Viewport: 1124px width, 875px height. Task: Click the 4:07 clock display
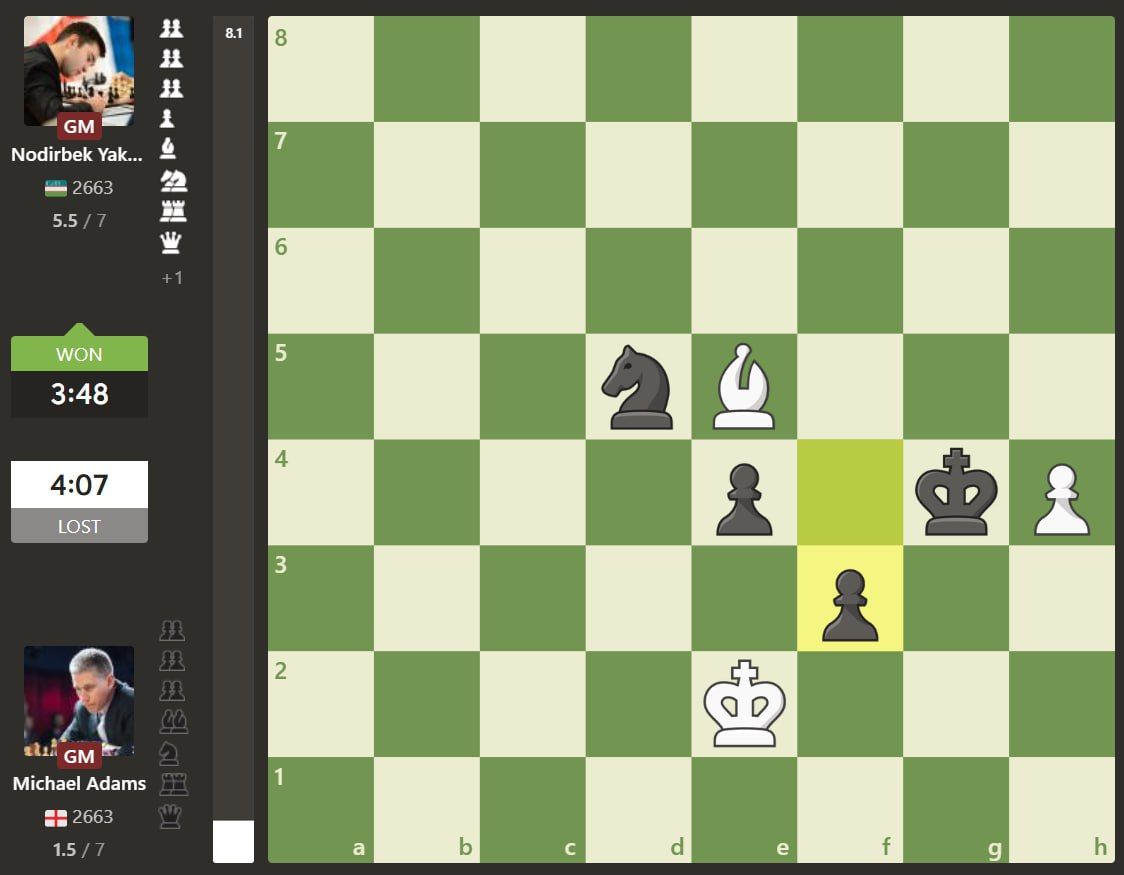79,485
